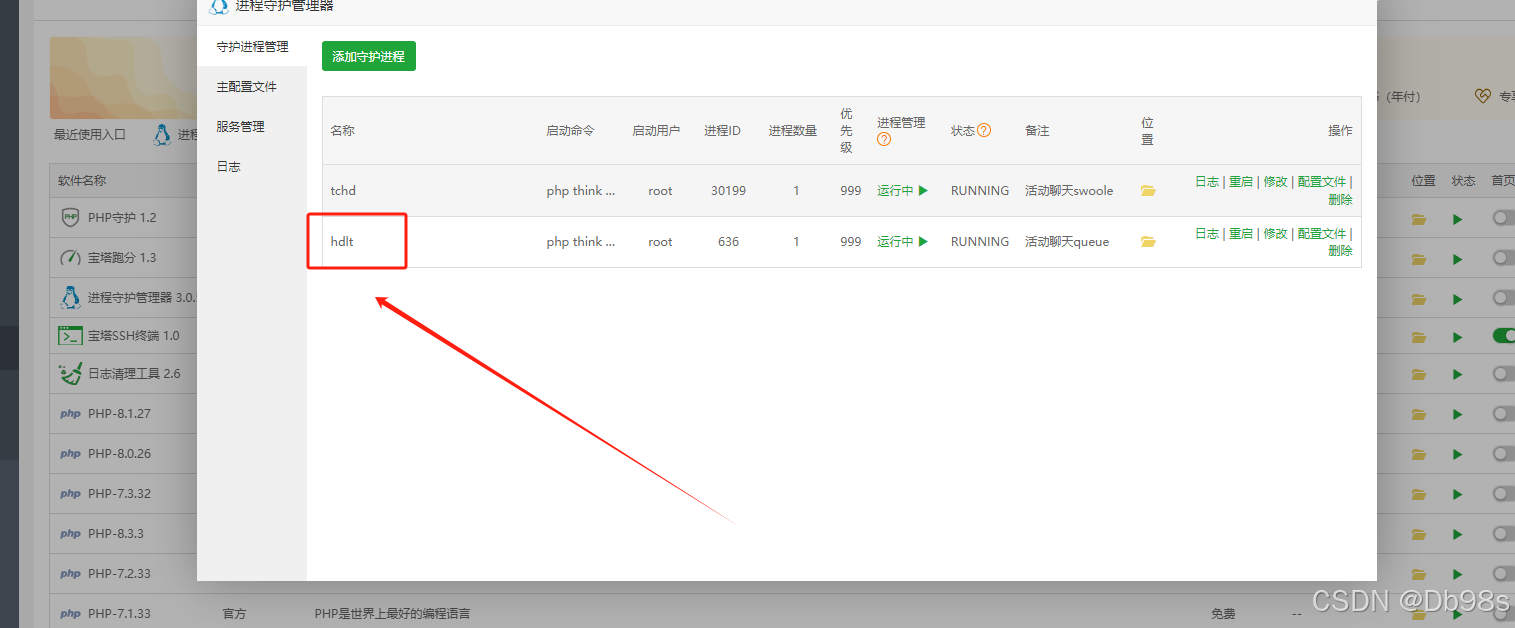
Task: Click 修改 link for tchd process
Action: click(x=1275, y=182)
